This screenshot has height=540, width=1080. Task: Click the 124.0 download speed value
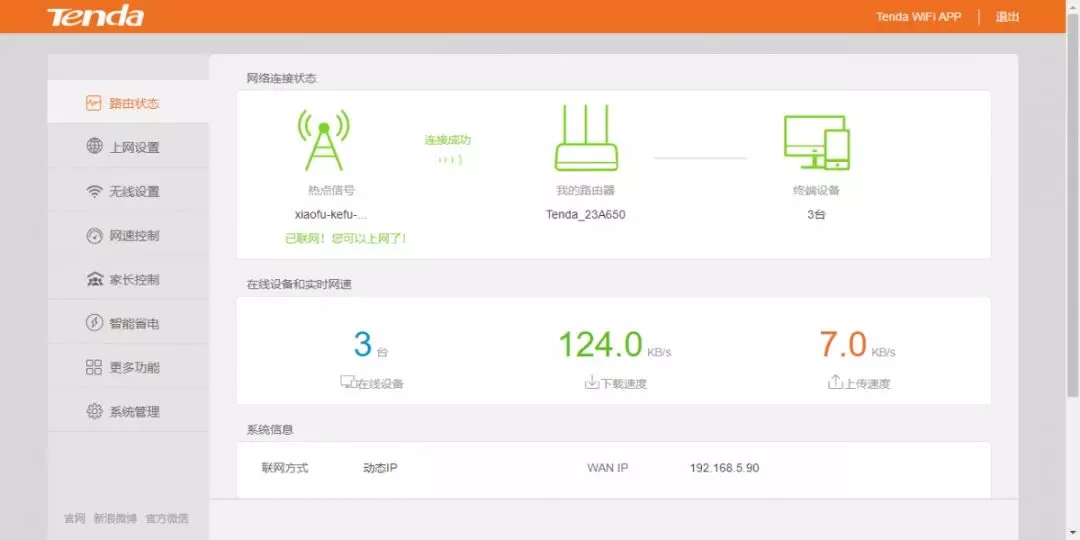click(600, 344)
